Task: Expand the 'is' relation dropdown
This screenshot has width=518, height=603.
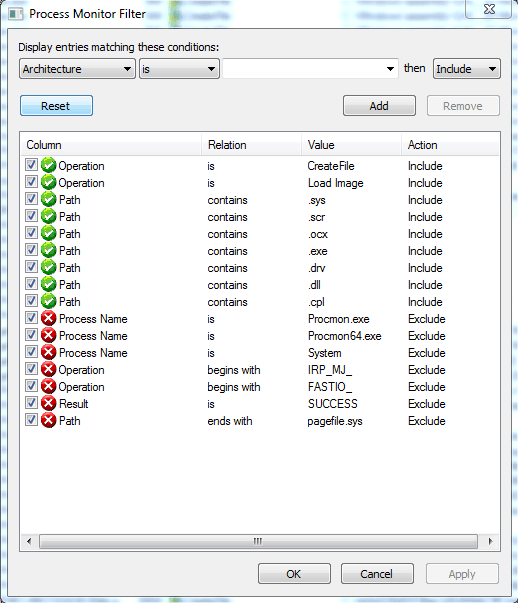Action: click(x=179, y=69)
